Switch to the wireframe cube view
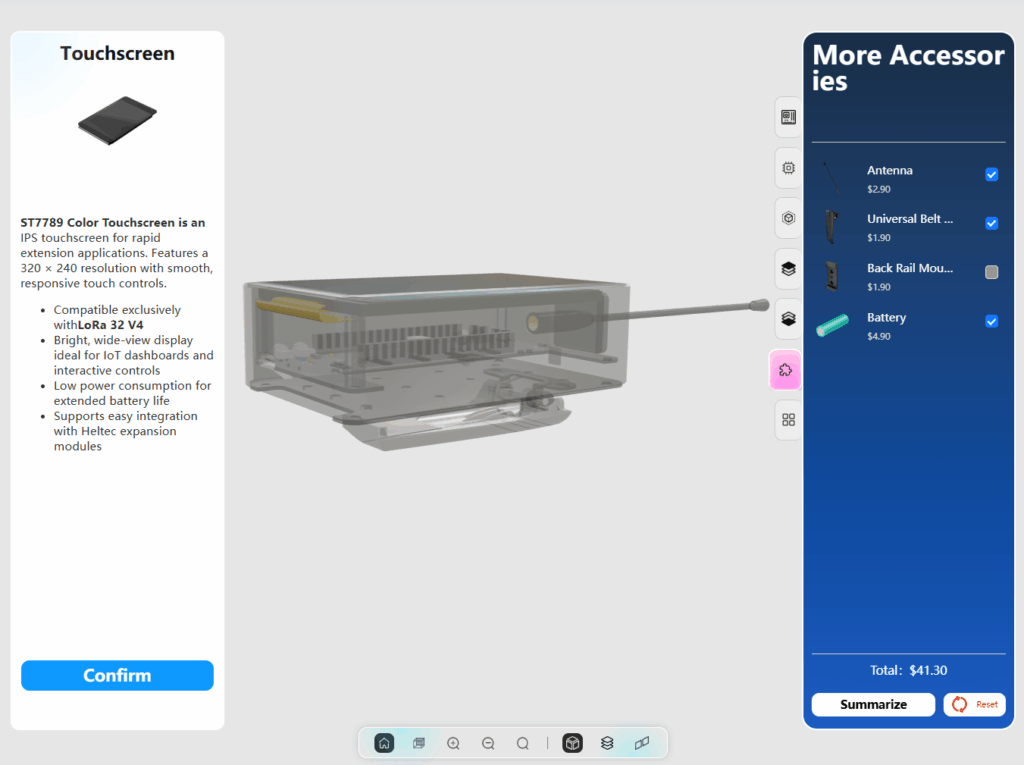This screenshot has width=1024, height=765. [419, 743]
